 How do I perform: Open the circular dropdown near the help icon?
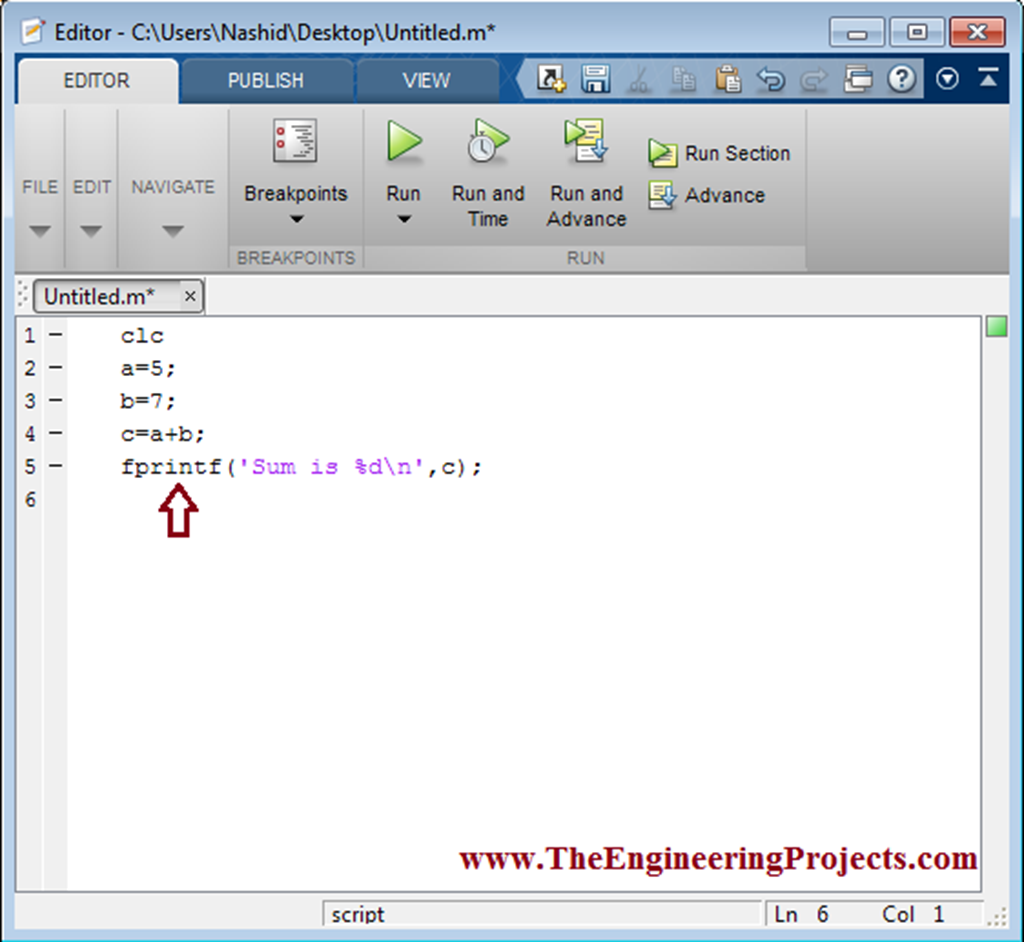pyautogui.click(x=947, y=78)
